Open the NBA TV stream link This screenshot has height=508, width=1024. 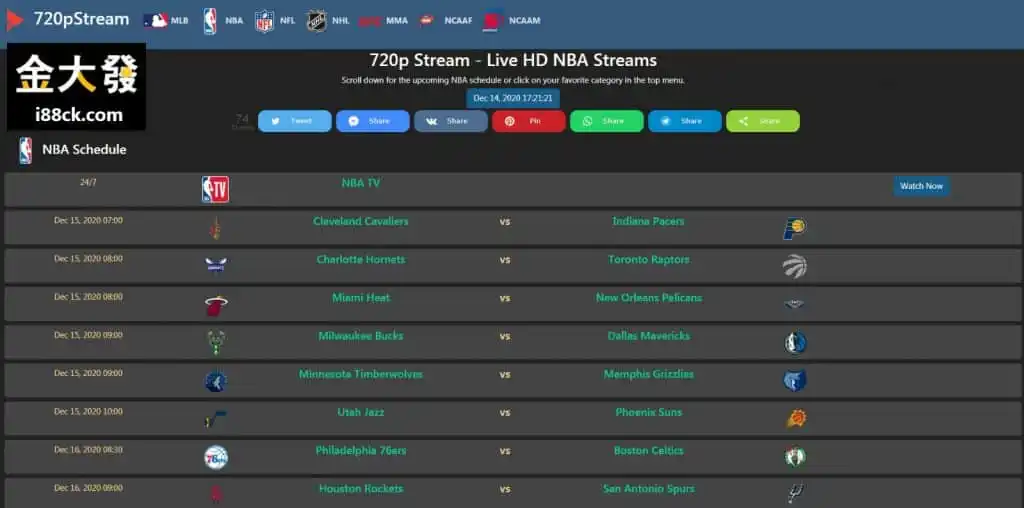coord(361,183)
